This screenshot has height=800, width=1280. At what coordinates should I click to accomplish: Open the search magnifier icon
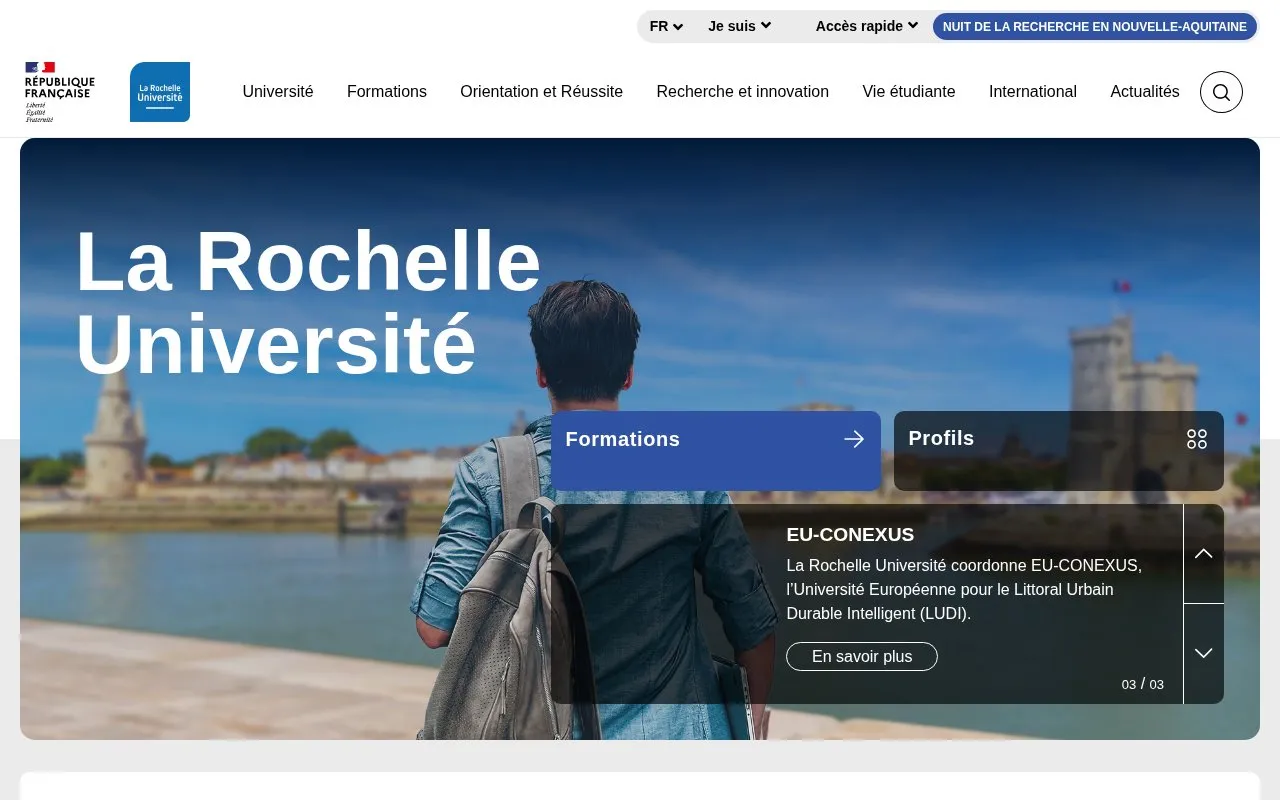pyautogui.click(x=1221, y=92)
